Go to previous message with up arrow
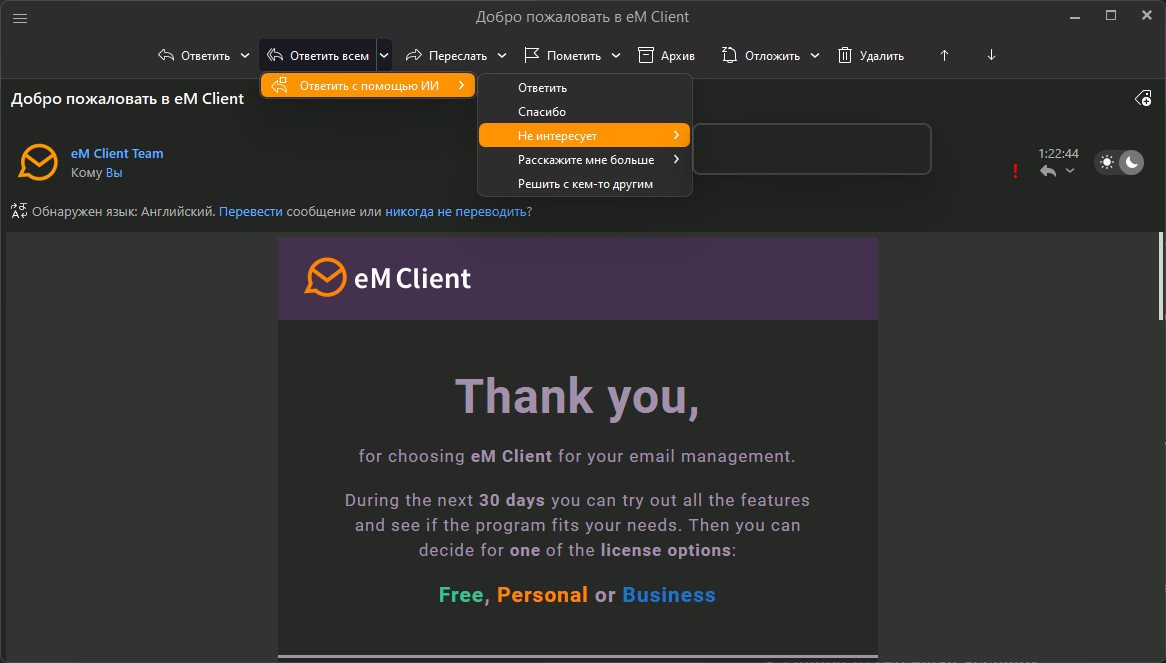Viewport: 1166px width, 663px height. click(944, 55)
